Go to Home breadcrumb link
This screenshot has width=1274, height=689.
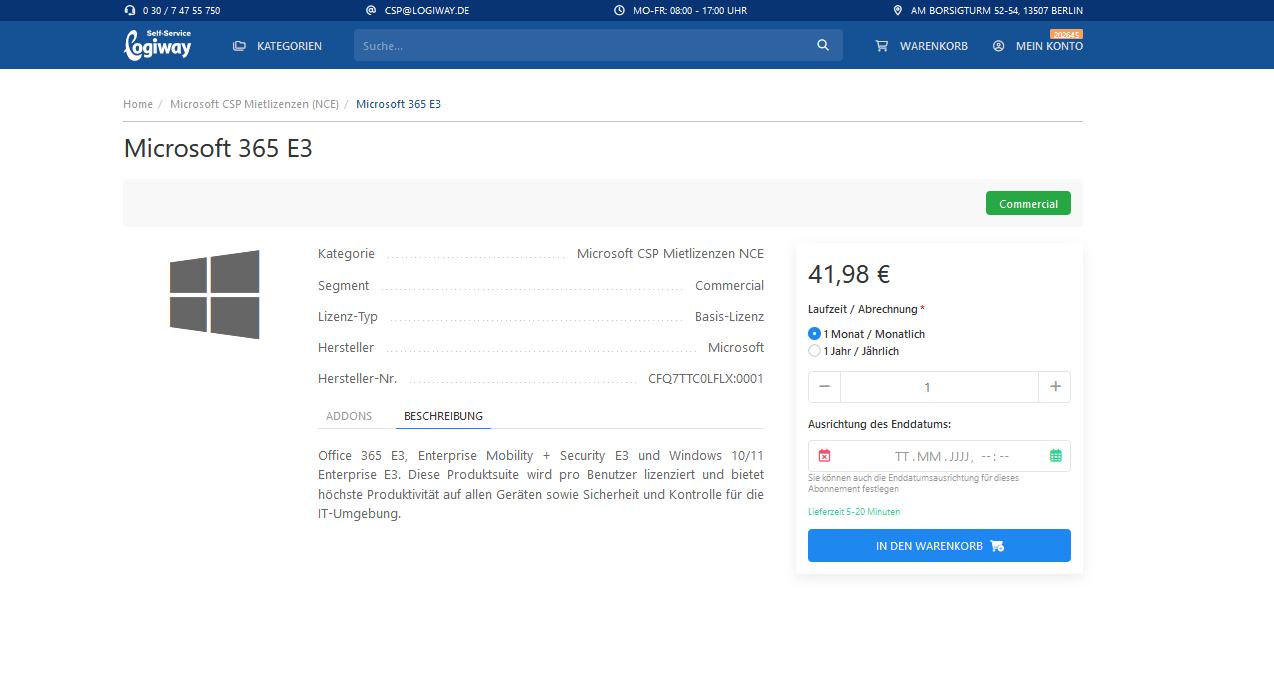coord(138,104)
